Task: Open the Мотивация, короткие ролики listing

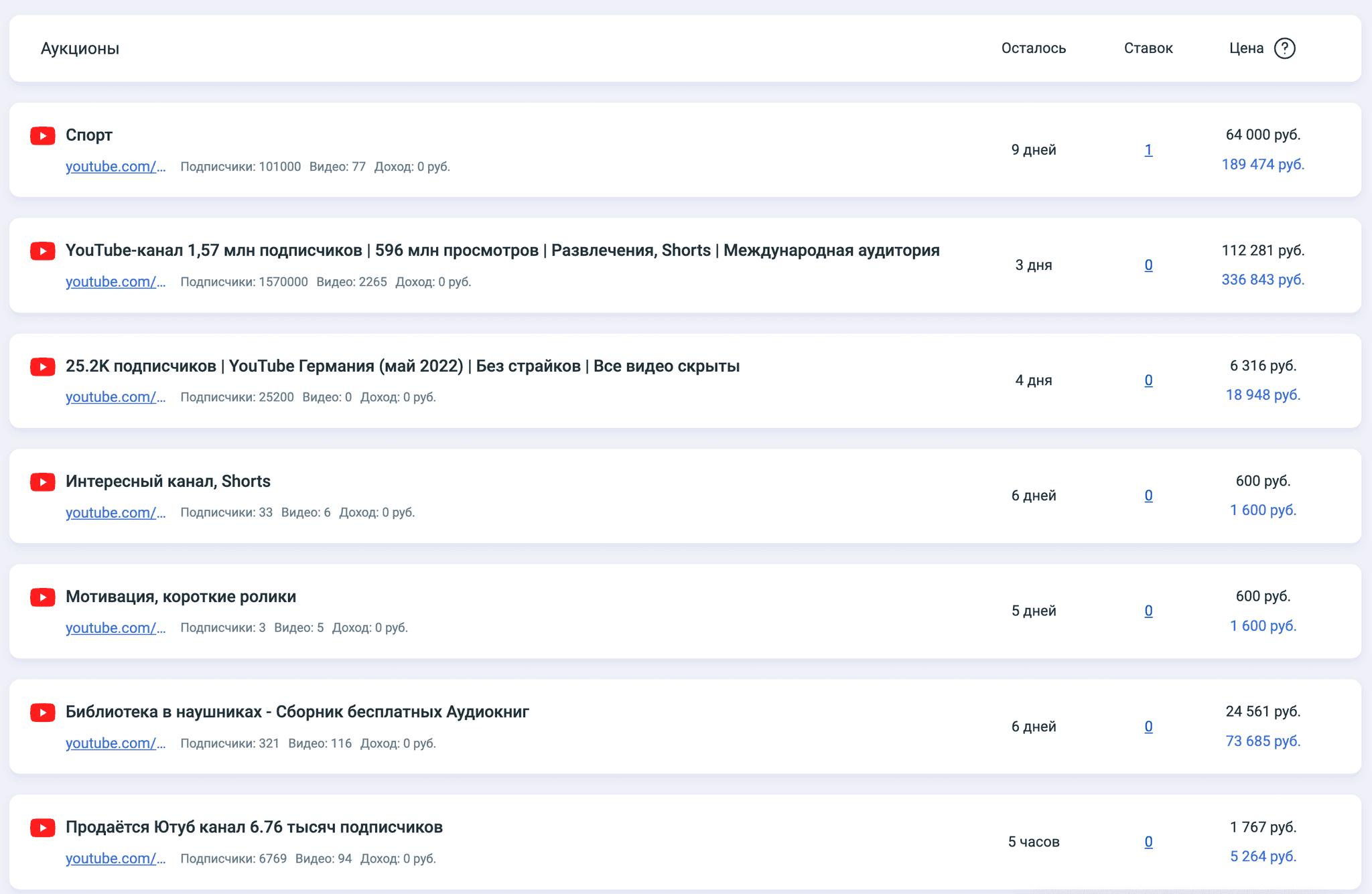Action: (181, 597)
